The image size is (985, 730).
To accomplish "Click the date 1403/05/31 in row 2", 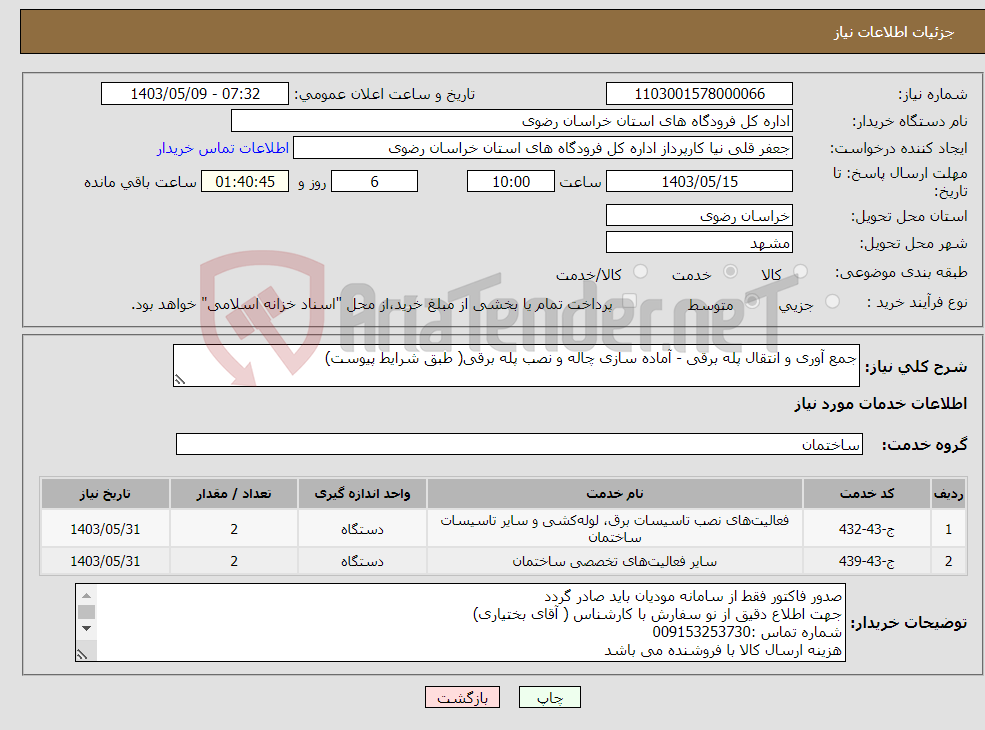I will (105, 561).
